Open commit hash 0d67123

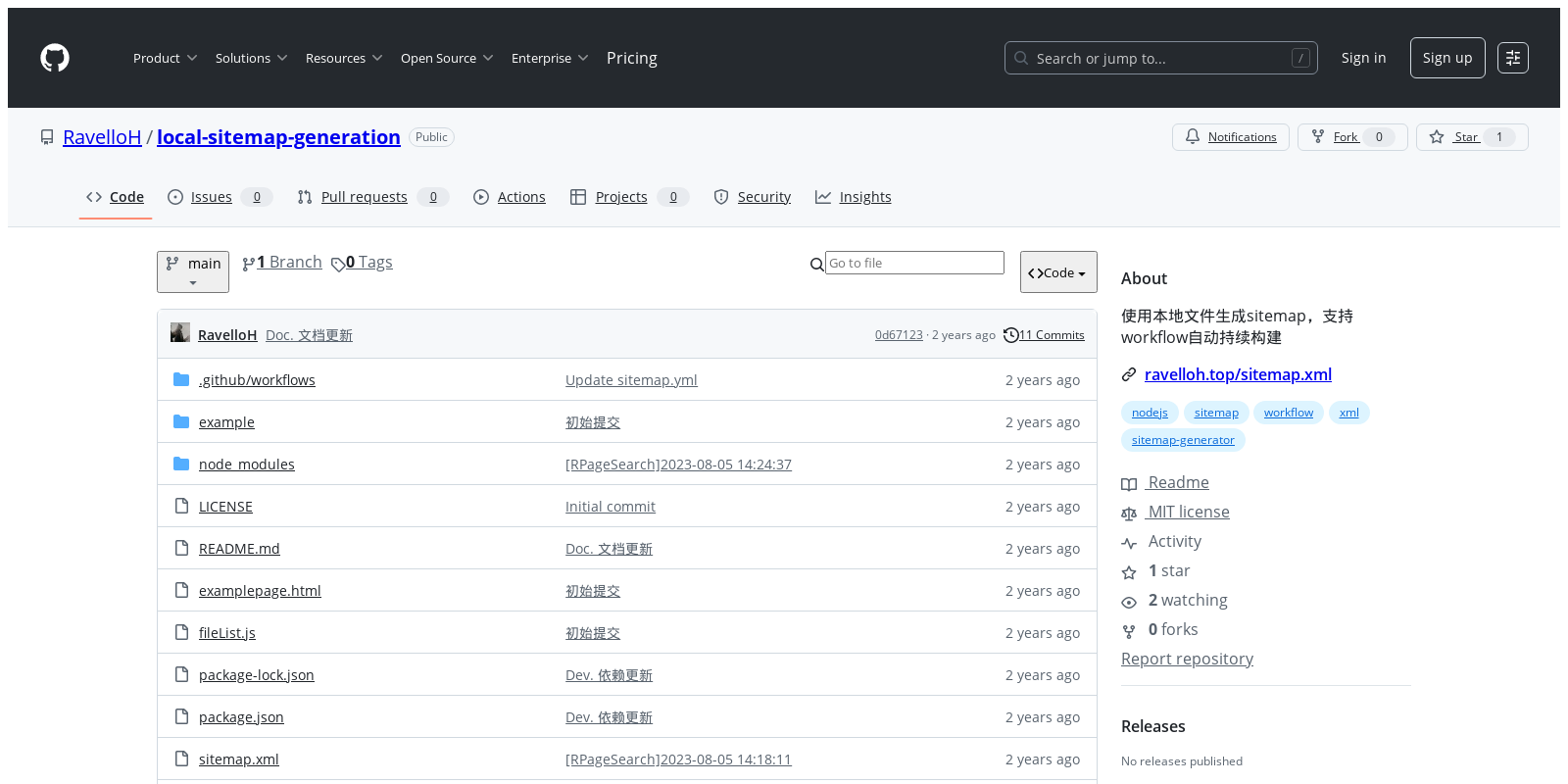[x=899, y=335]
